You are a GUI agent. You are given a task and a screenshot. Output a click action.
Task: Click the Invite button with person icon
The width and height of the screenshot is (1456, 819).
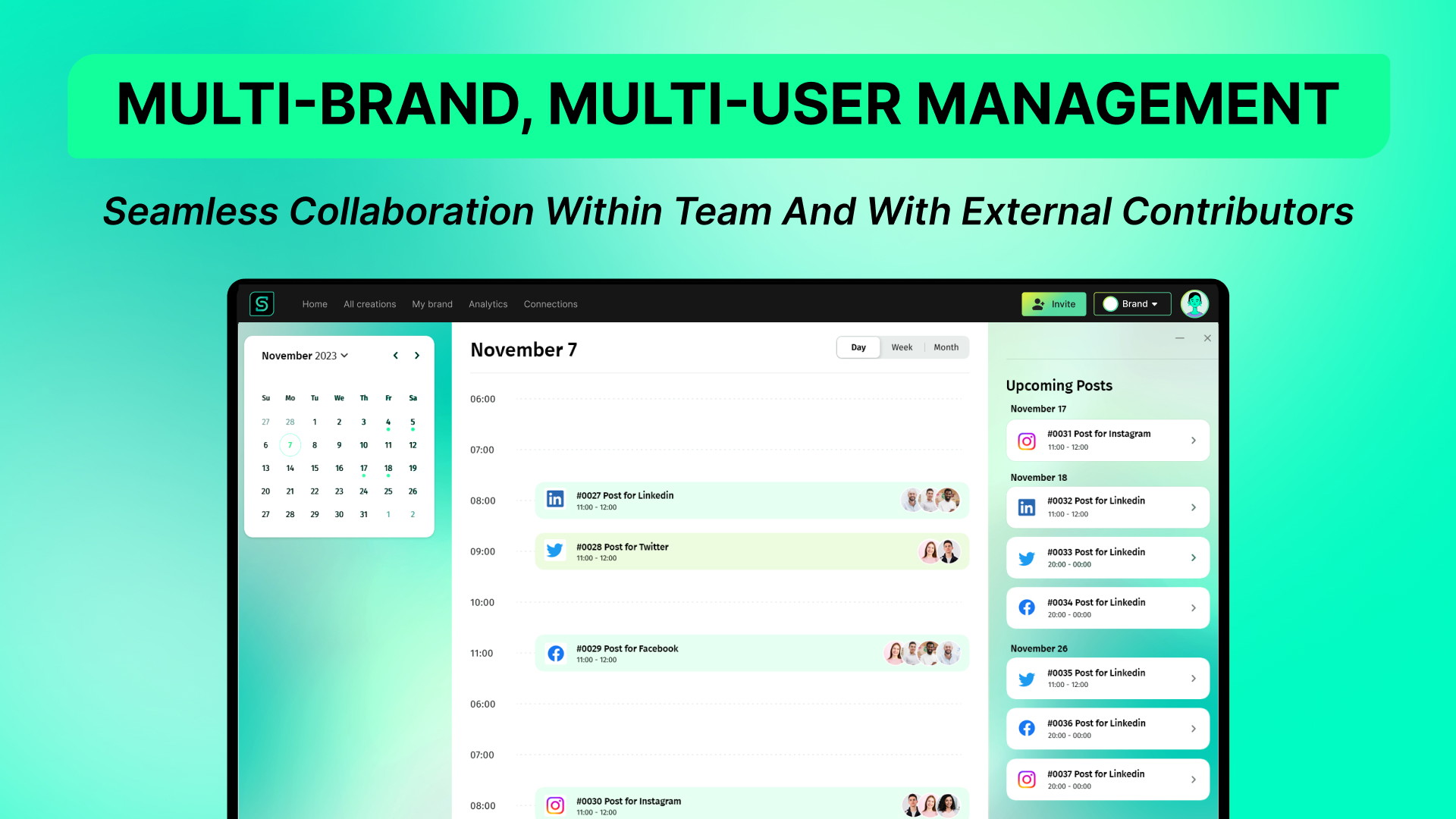click(x=1053, y=304)
